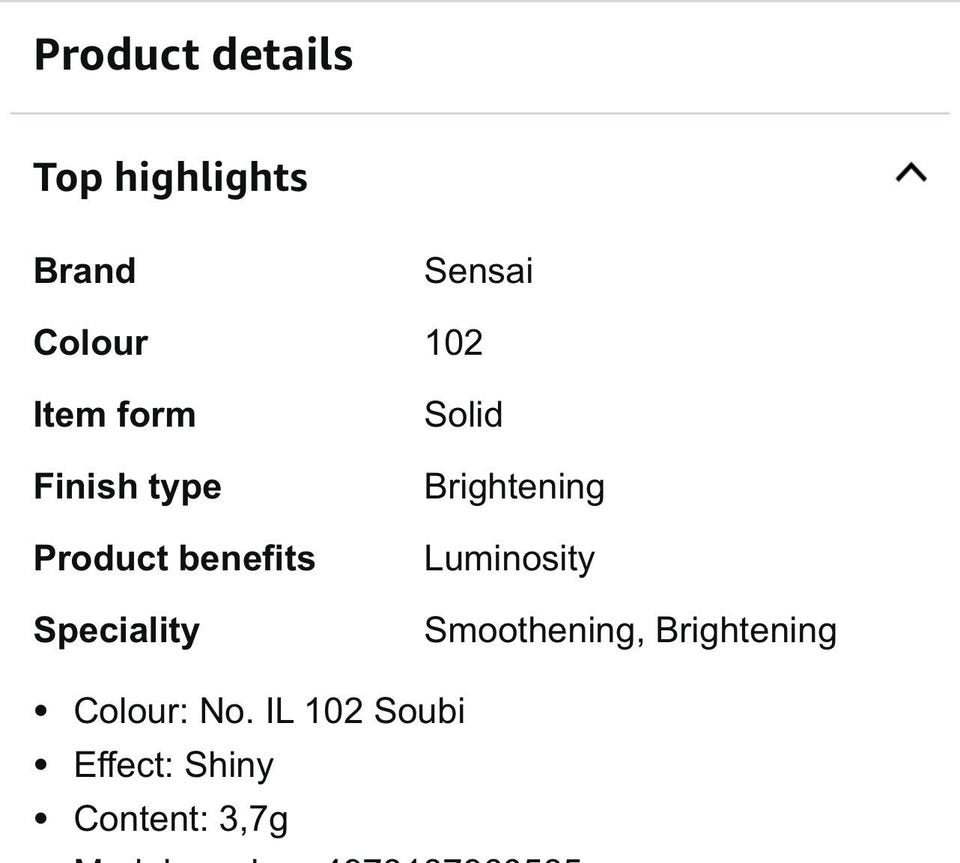Click the Smoothening, Brightening speciality value

coord(630,631)
